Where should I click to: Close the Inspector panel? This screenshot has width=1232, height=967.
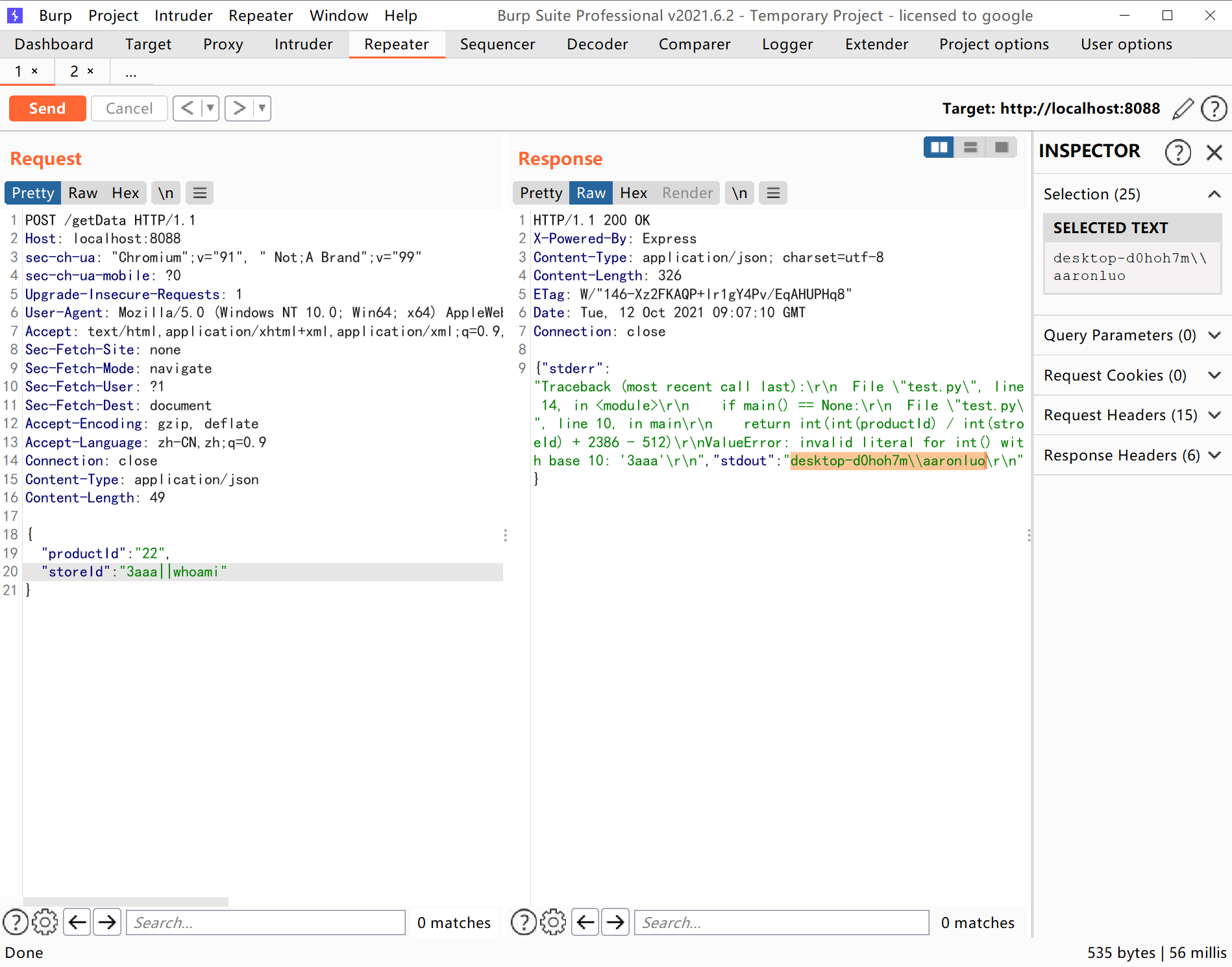(x=1214, y=152)
